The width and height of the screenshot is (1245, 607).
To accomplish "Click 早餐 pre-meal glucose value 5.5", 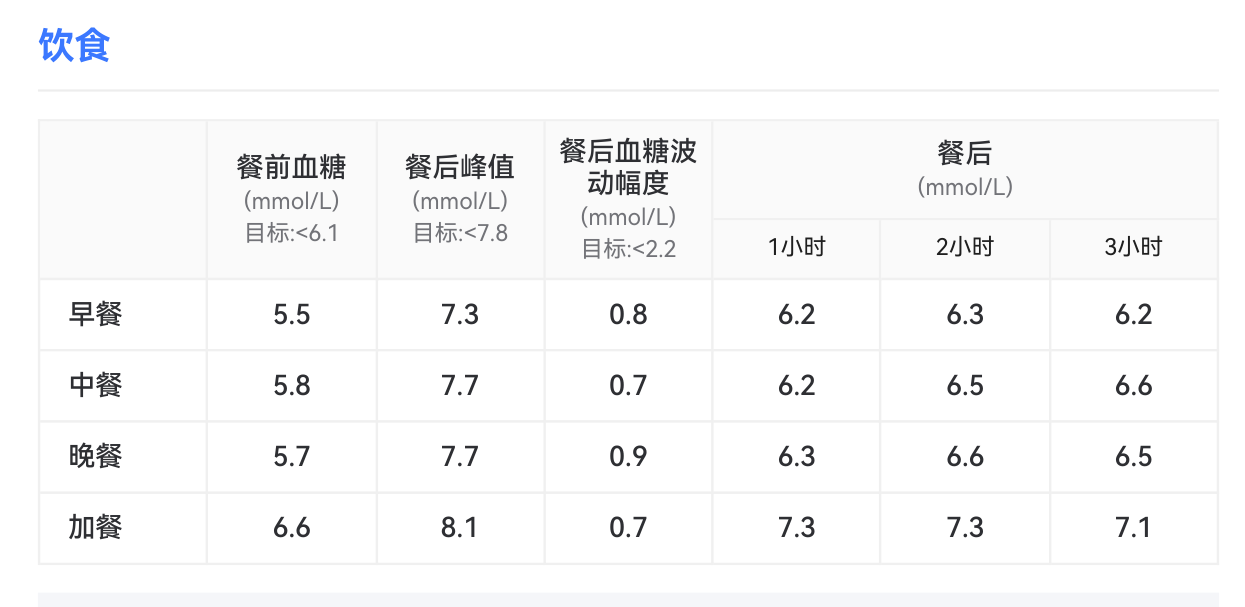I will pos(291,315).
